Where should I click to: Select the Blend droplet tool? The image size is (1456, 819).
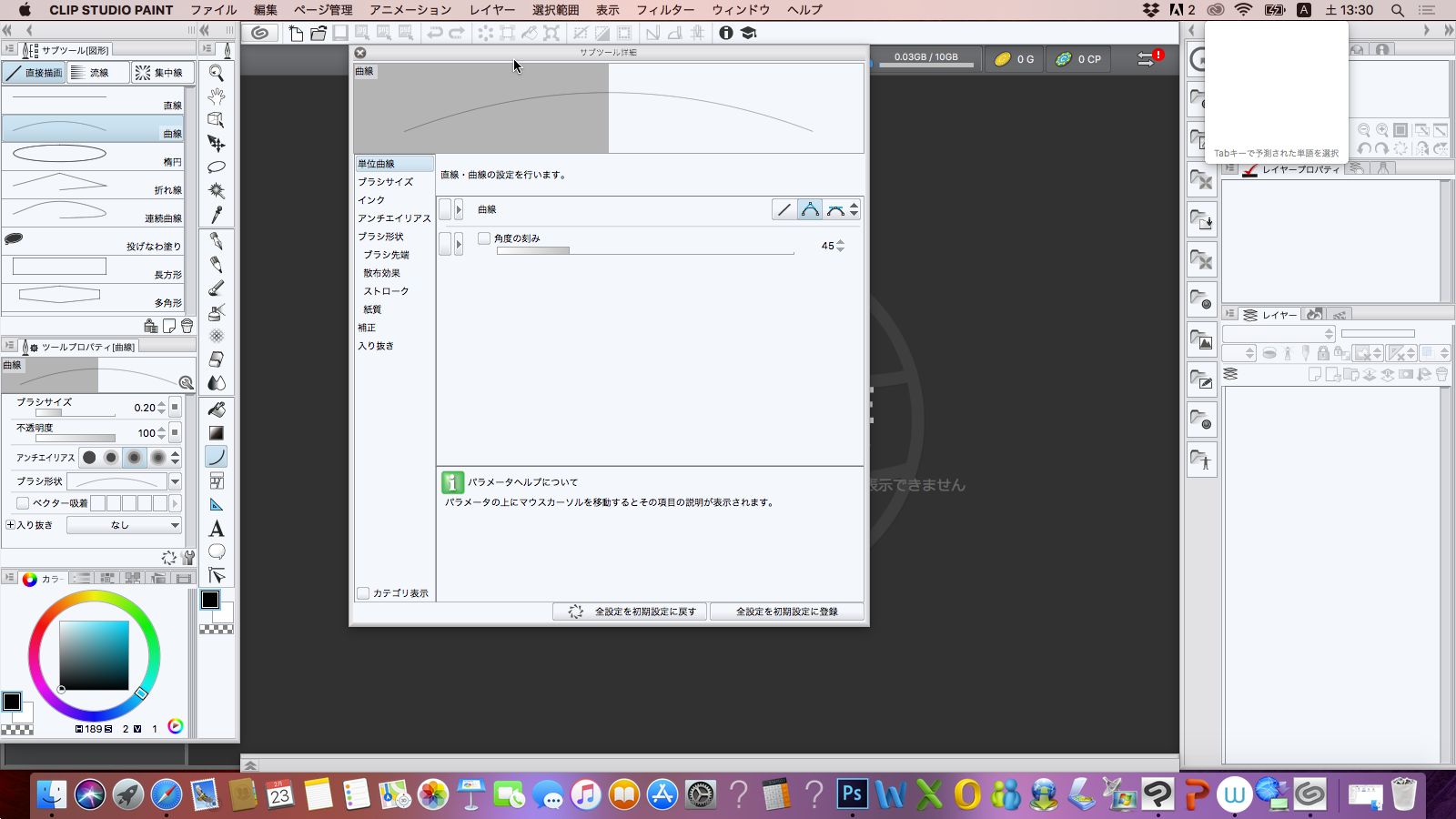point(217,383)
